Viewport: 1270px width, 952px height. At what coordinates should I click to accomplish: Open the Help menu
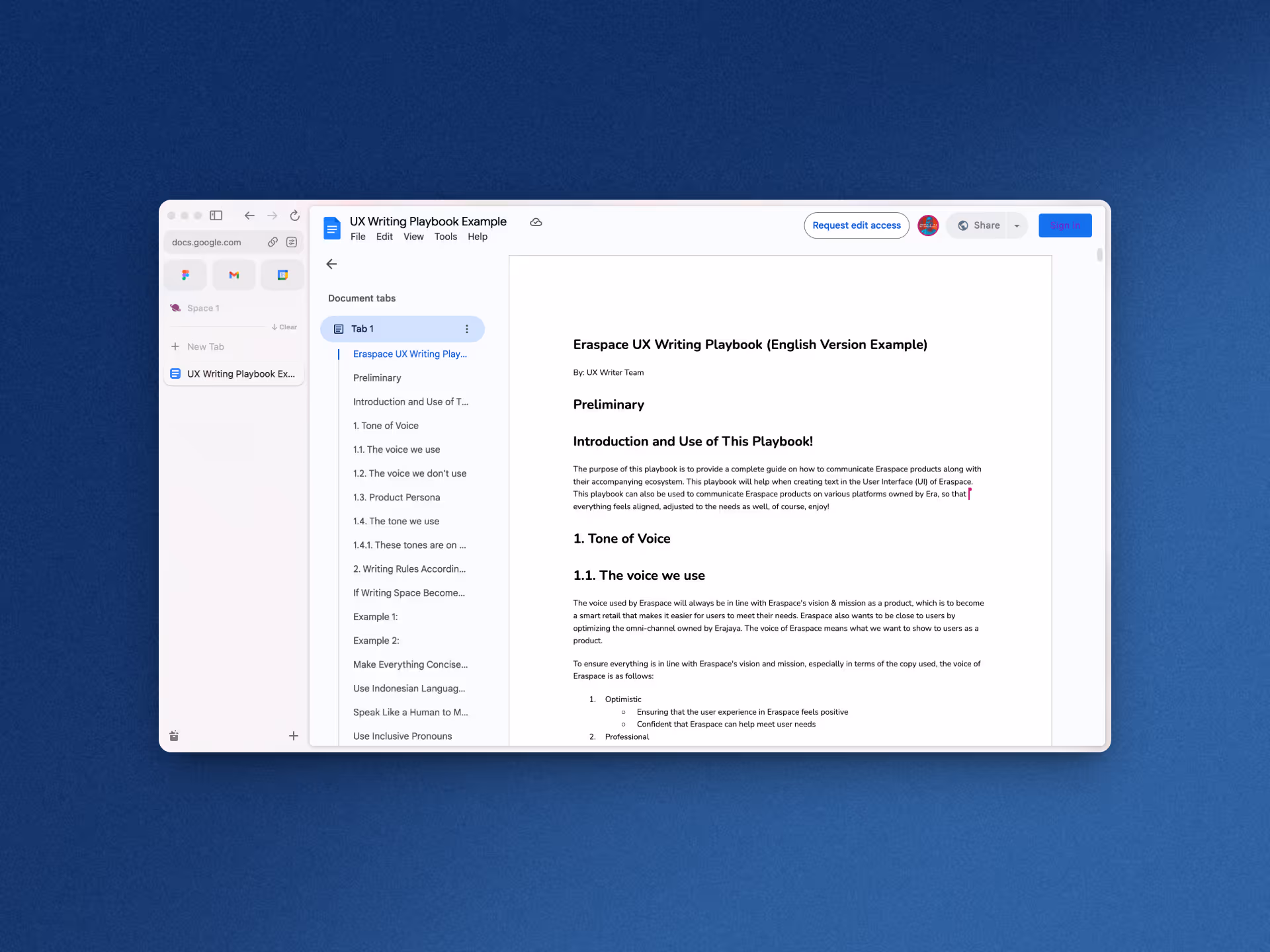(478, 237)
